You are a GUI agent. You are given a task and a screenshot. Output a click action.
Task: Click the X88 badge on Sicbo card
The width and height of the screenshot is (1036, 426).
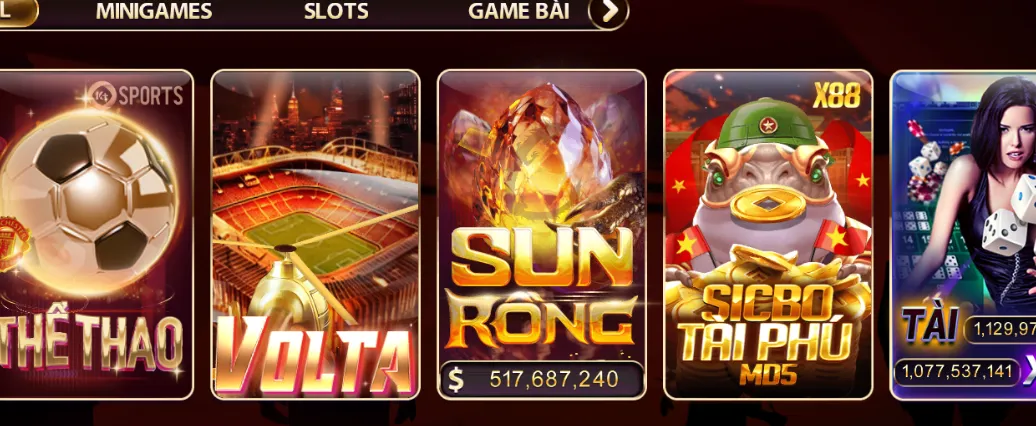pos(837,96)
